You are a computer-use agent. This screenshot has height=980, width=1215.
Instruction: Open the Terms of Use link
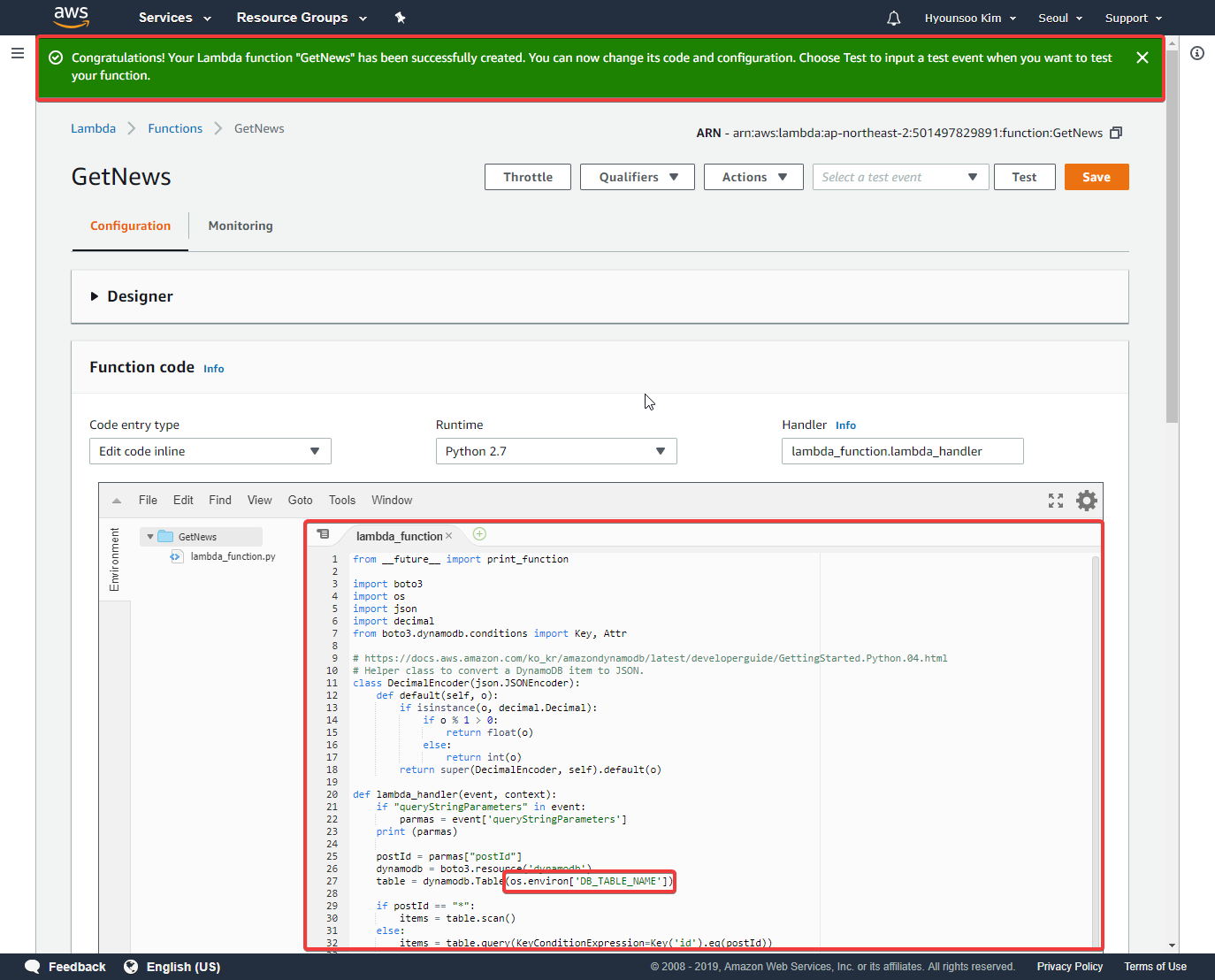(x=1155, y=967)
